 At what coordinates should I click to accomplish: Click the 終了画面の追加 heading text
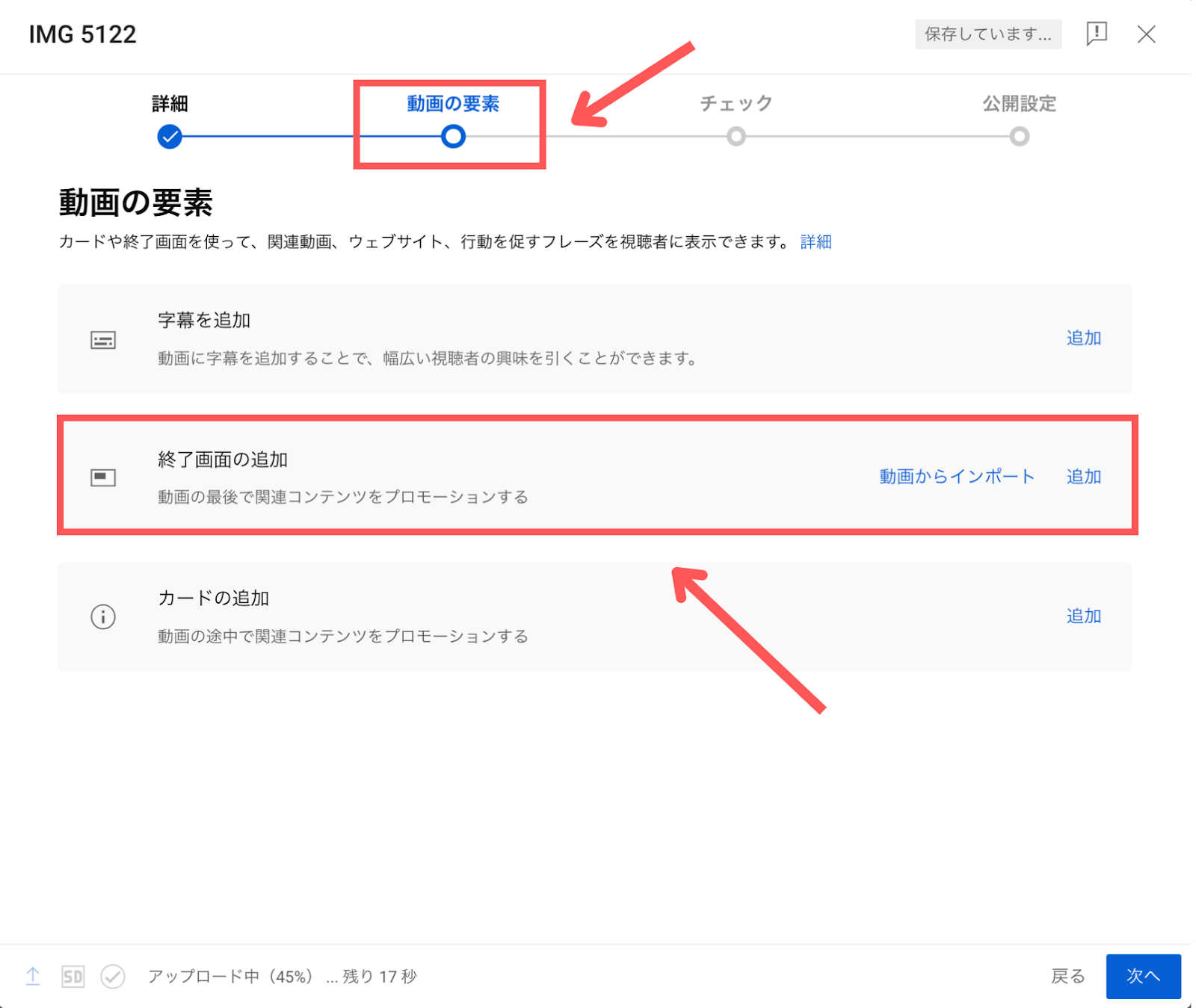223,460
